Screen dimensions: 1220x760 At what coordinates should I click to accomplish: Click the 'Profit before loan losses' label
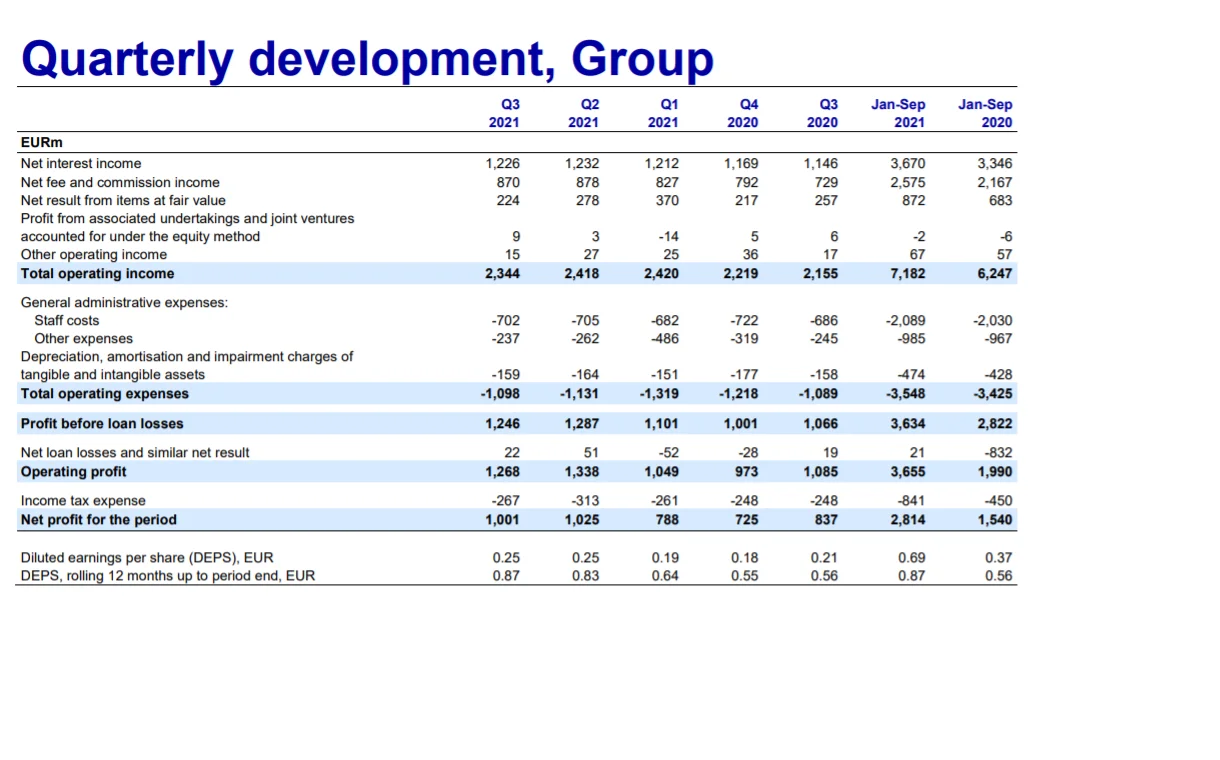(x=102, y=423)
